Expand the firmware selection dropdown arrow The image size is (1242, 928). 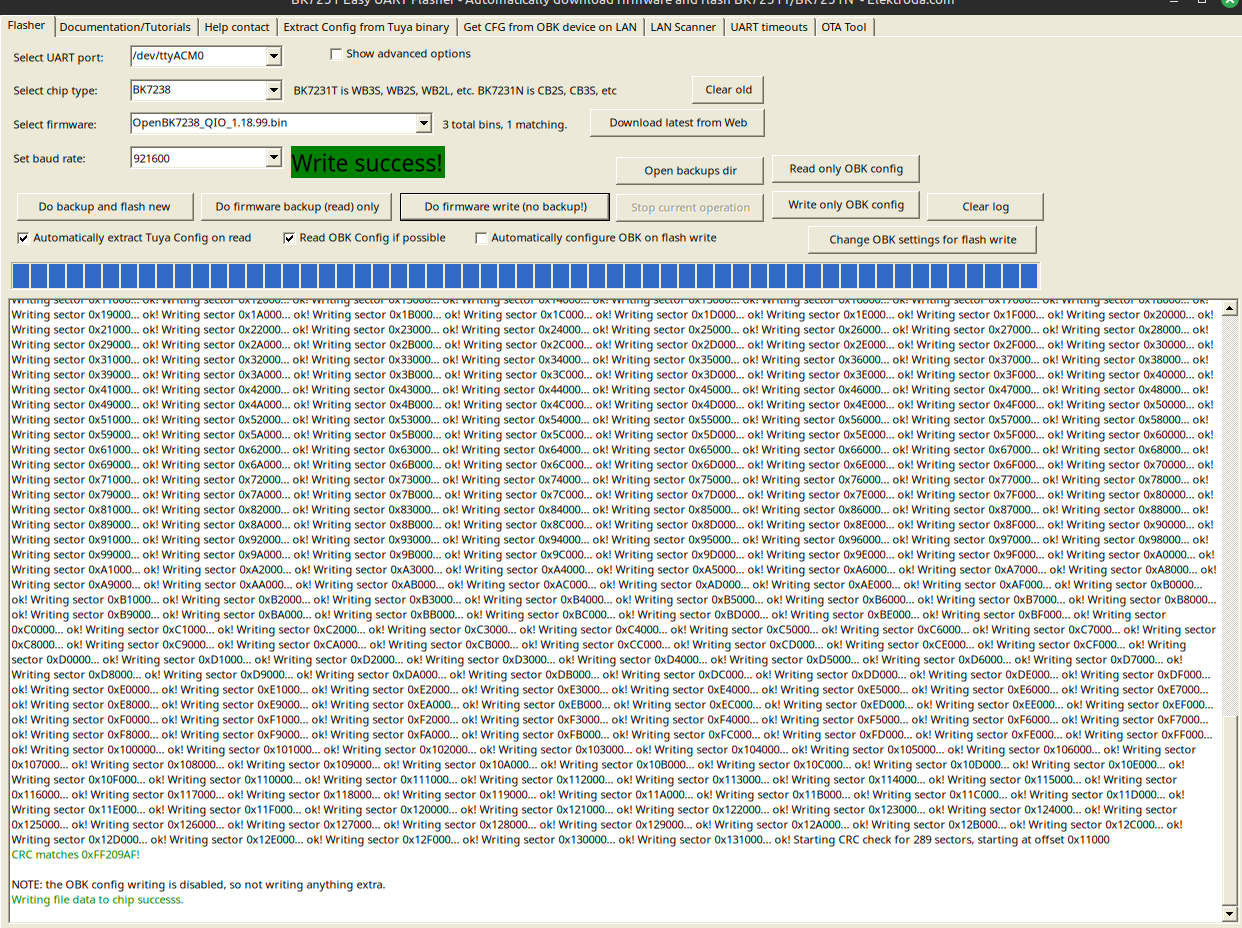(424, 124)
